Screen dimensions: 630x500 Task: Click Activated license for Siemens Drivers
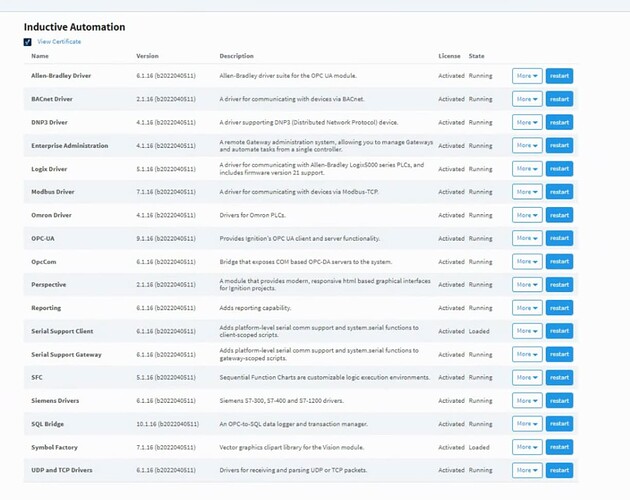click(451, 401)
